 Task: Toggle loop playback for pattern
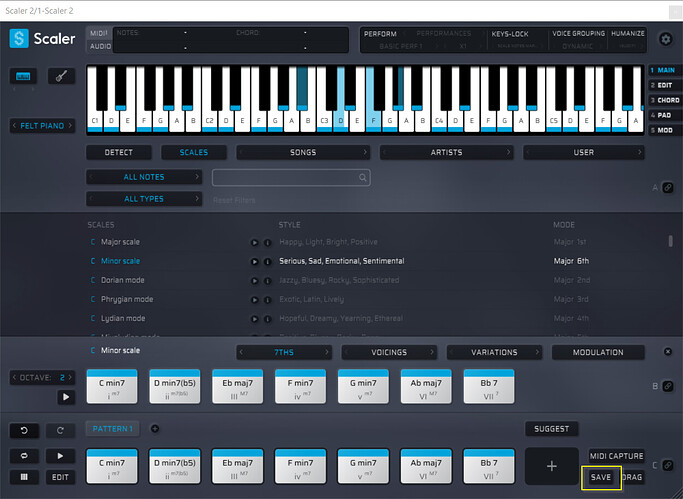pyautogui.click(x=24, y=456)
